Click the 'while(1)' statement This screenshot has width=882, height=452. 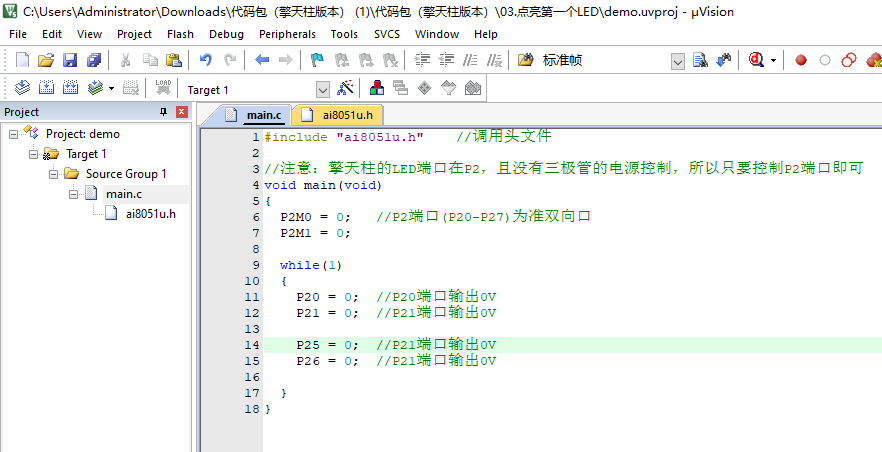(310, 265)
